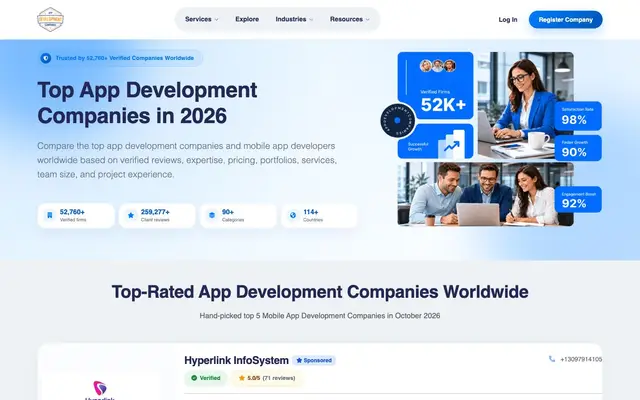Screen dimensions: 640x400
Task: Click 'Top-Rated App Development Companies Worldwide' heading
Action: tap(320, 292)
